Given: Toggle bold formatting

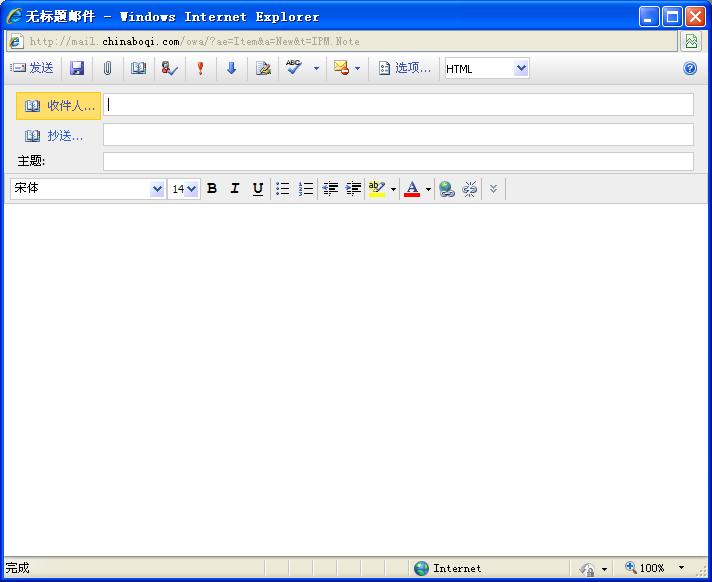Looking at the screenshot, I should pyautogui.click(x=212, y=188).
